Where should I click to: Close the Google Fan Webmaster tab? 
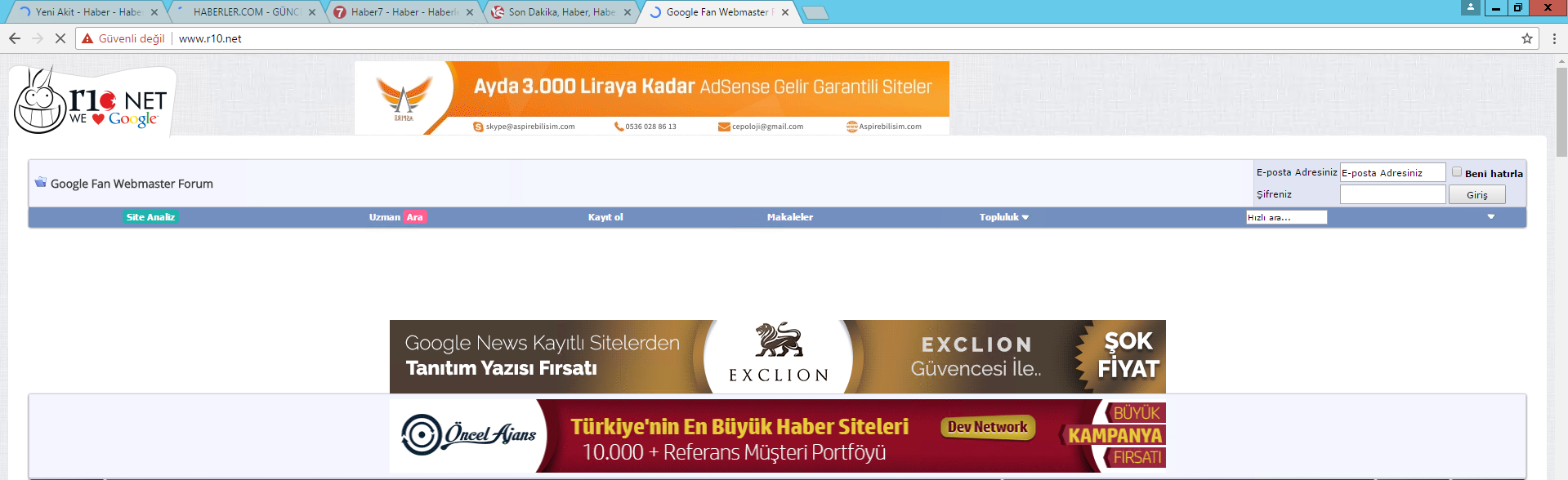coord(785,12)
